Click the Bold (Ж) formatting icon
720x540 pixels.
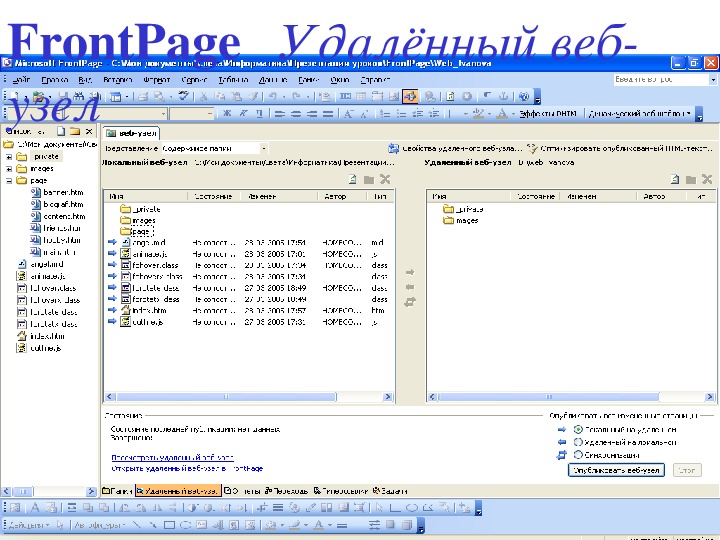[226, 113]
